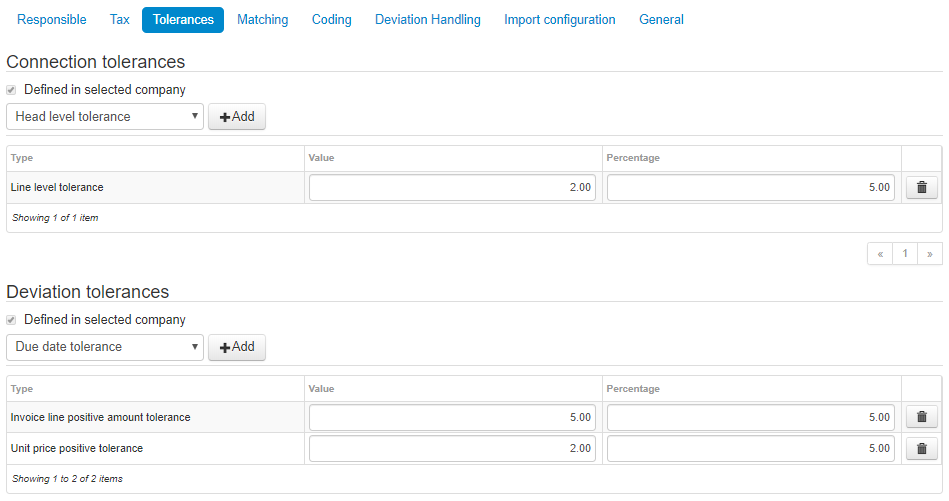Screen dimensions: 949x501
Task: Edit Invoice line positive amount Percentage field
Action: click(x=750, y=417)
